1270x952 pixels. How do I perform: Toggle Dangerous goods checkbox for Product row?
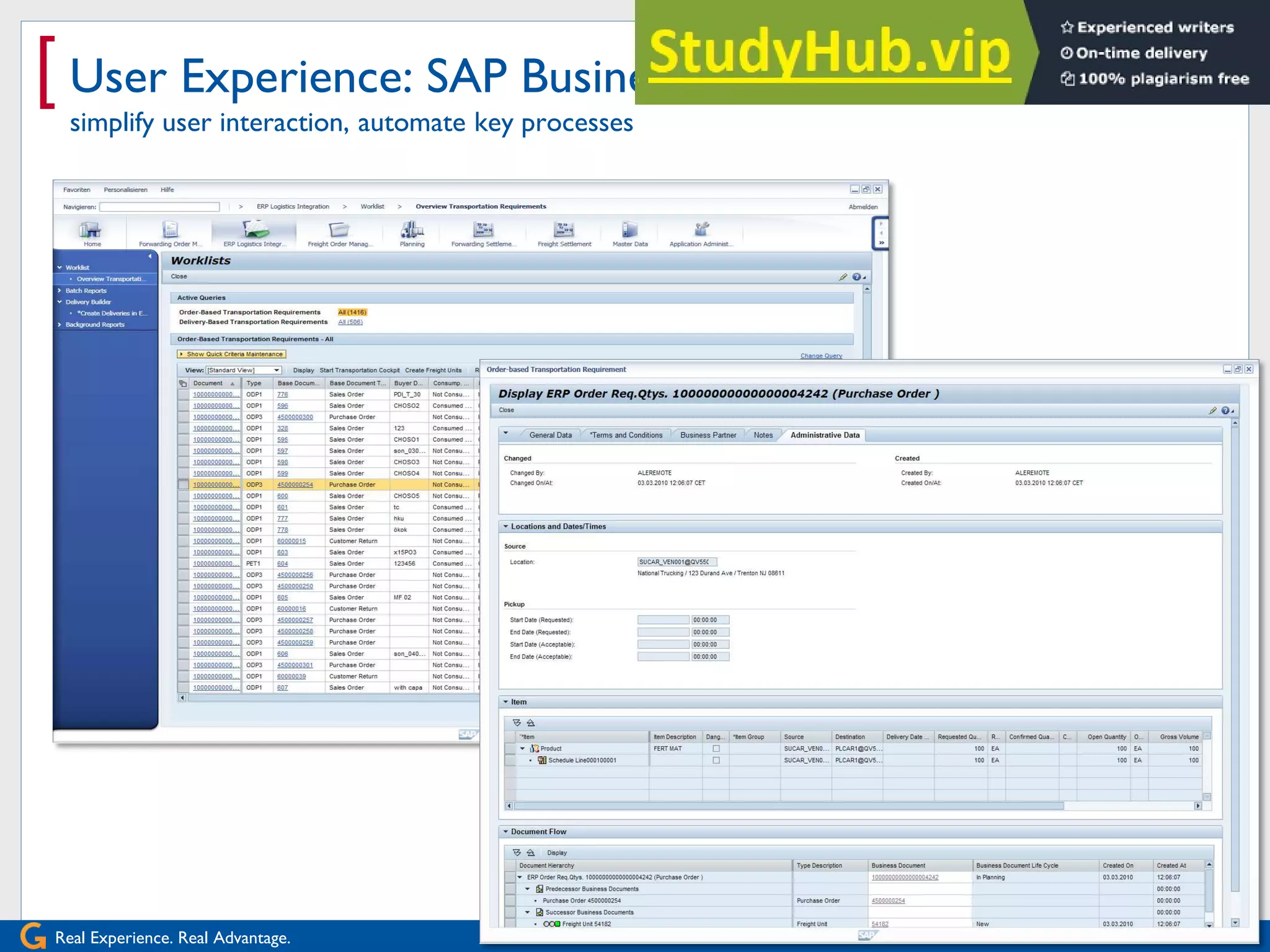click(x=716, y=749)
